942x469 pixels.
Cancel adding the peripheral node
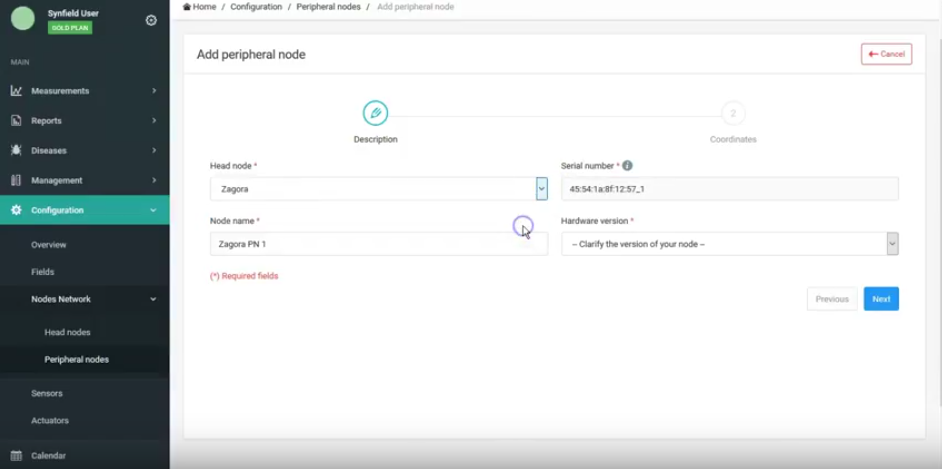(886, 54)
